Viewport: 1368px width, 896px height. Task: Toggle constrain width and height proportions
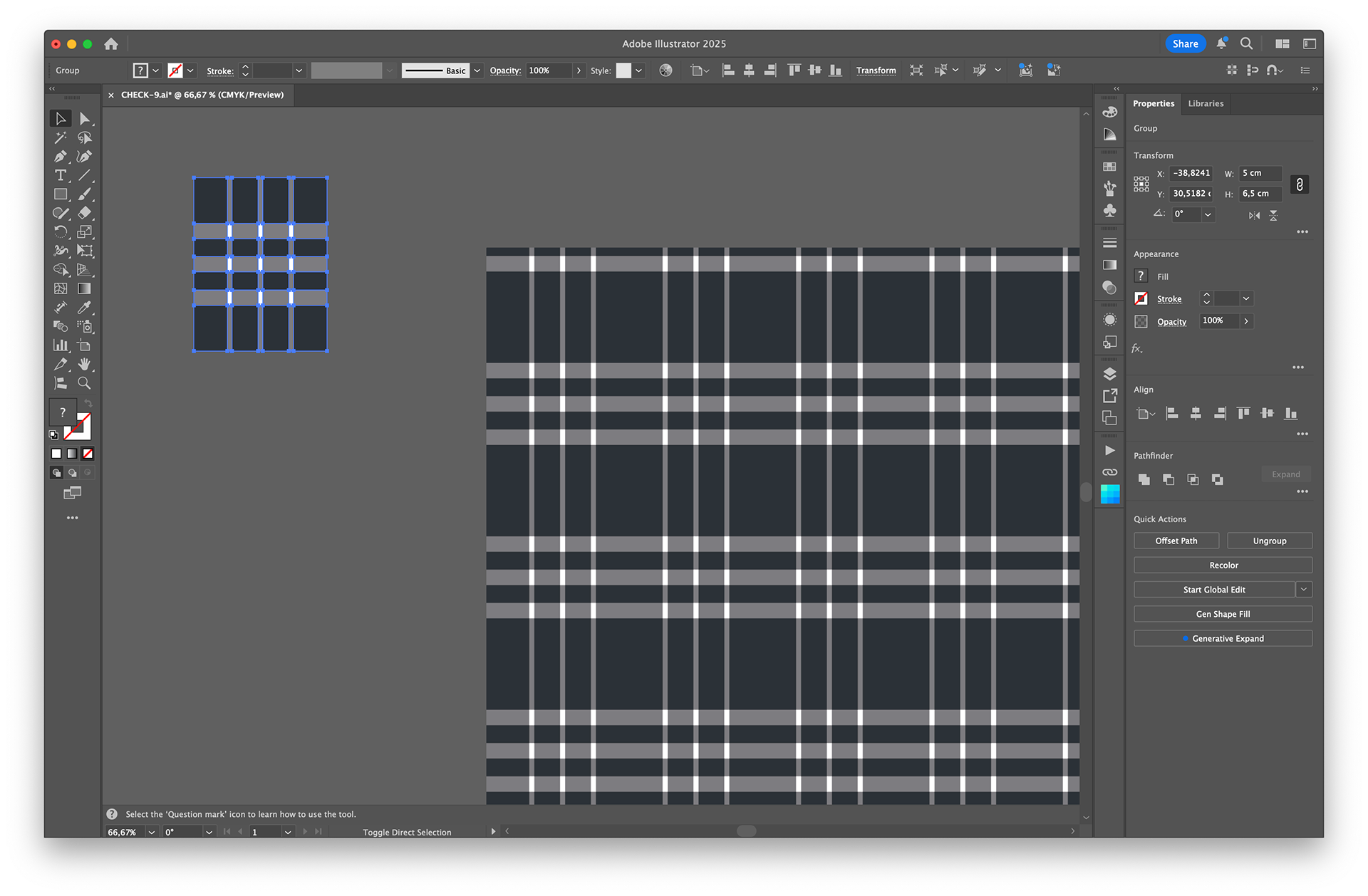click(x=1300, y=184)
